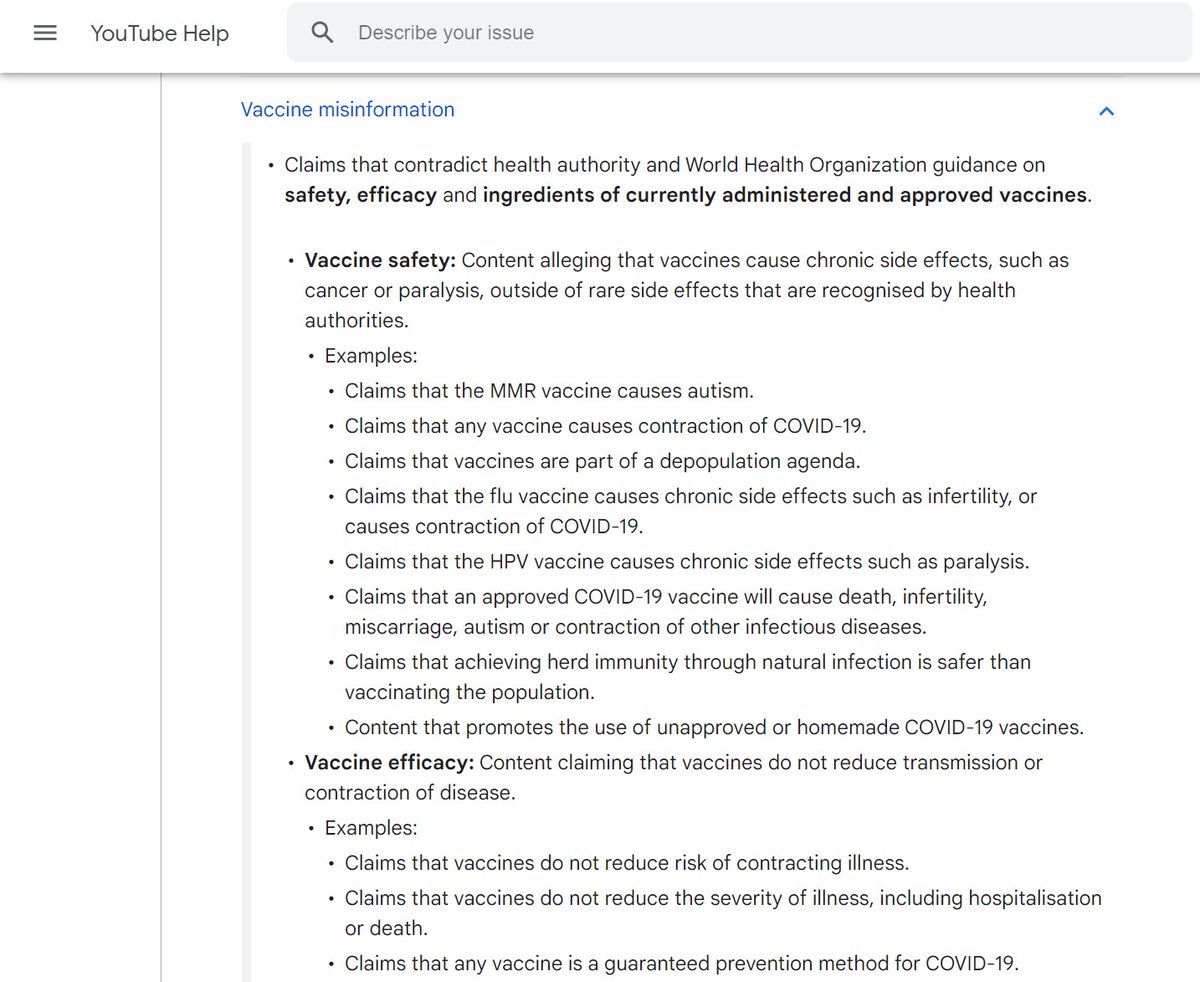
Task: Click the guaranteed prevention method claim line
Action: [x=681, y=964]
